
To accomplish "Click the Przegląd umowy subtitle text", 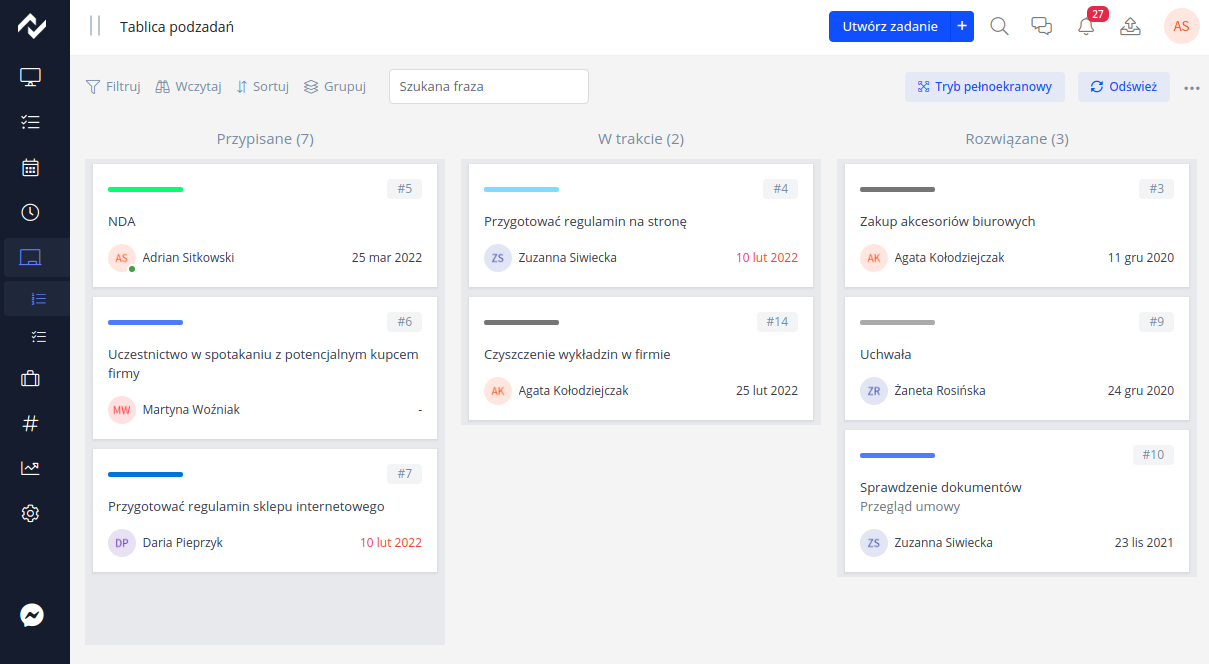I will pyautogui.click(x=910, y=507).
